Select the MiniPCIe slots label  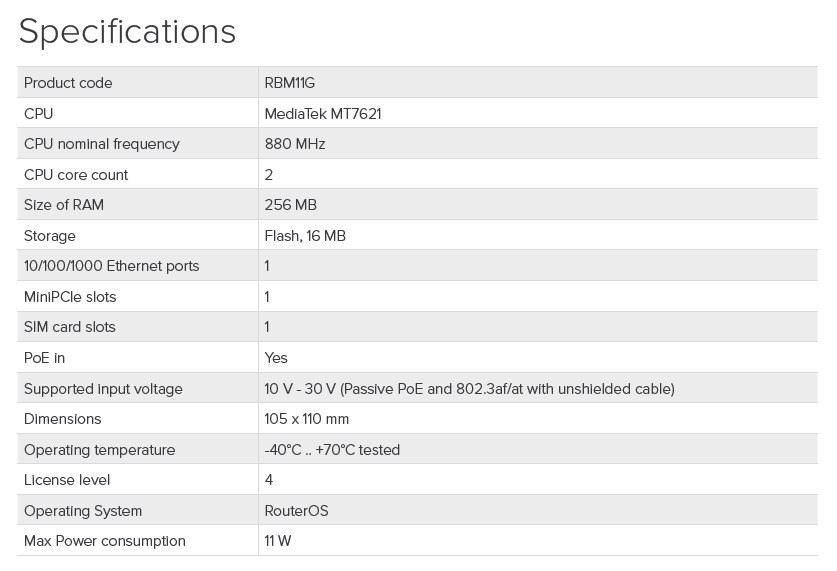tap(70, 297)
